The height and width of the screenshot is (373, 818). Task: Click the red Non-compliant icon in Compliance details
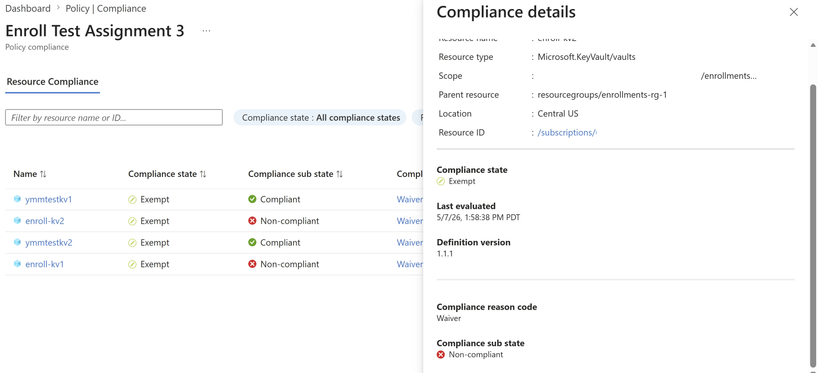[x=441, y=355]
